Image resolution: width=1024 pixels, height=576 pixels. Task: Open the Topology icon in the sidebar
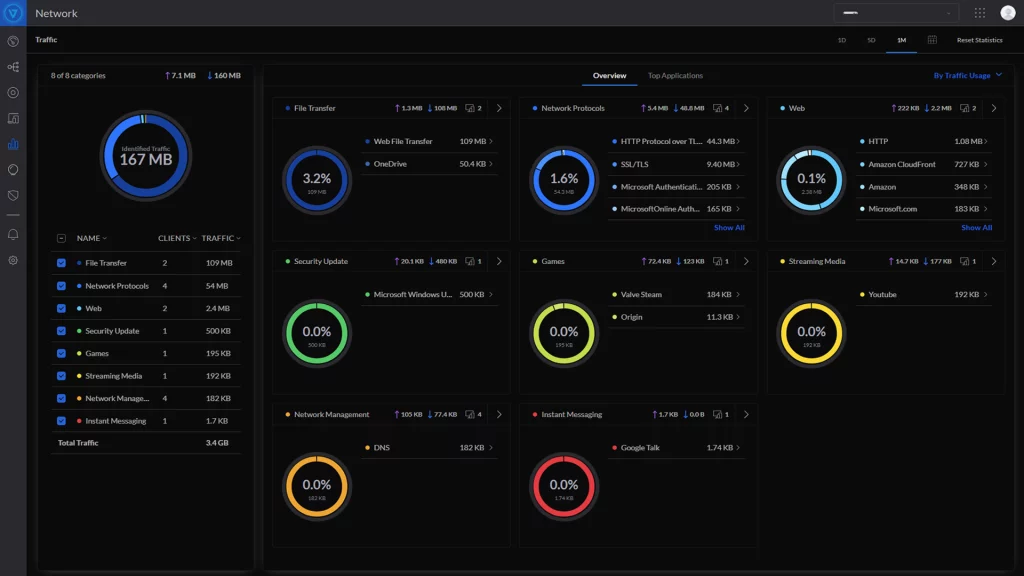tap(13, 67)
